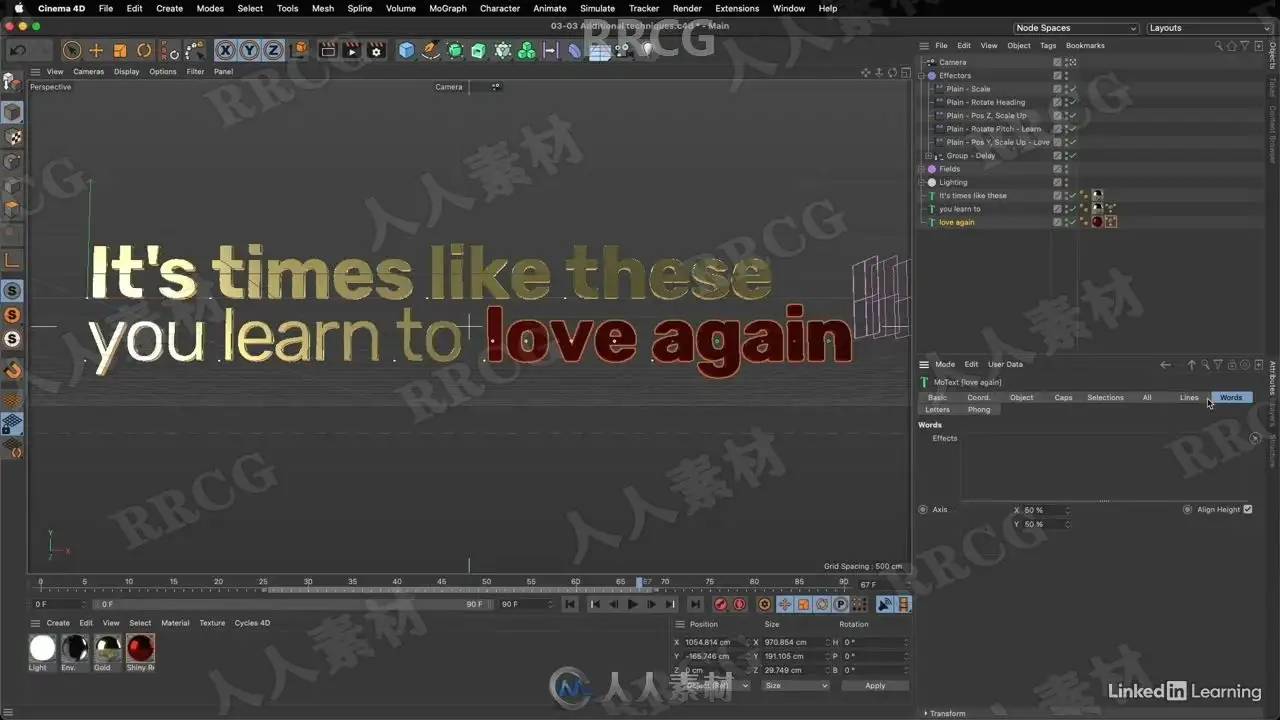This screenshot has width=1280, height=720.
Task: Open the MoGraph menu
Action: click(x=447, y=8)
